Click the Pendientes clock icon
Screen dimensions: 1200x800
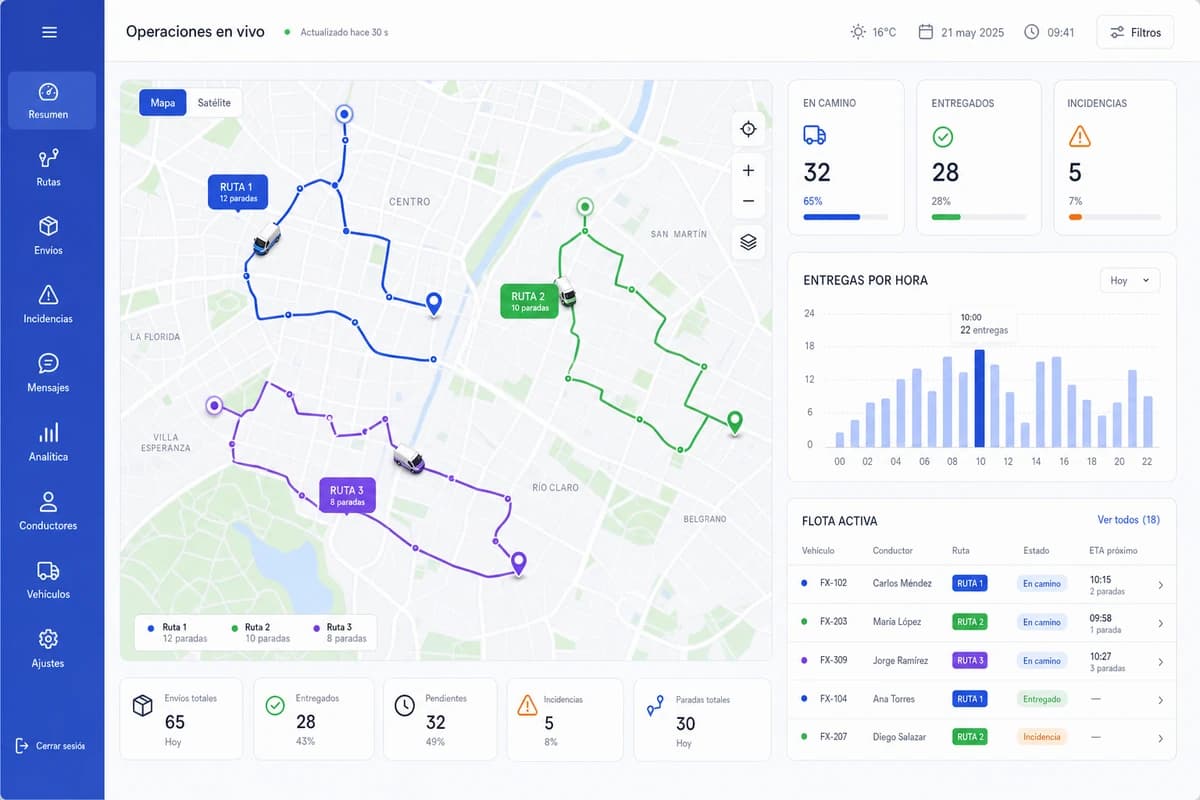(x=404, y=705)
